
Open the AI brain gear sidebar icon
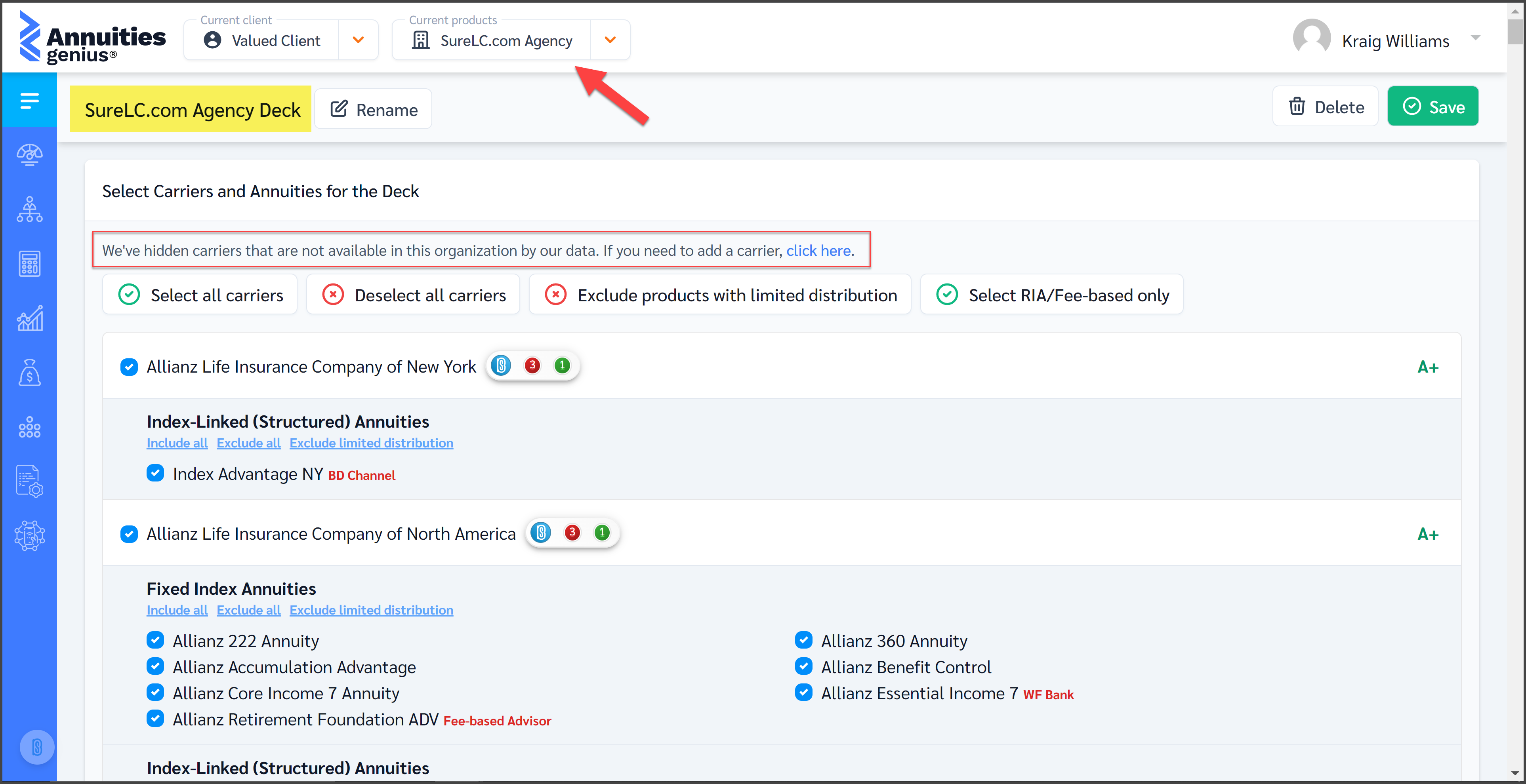click(30, 535)
